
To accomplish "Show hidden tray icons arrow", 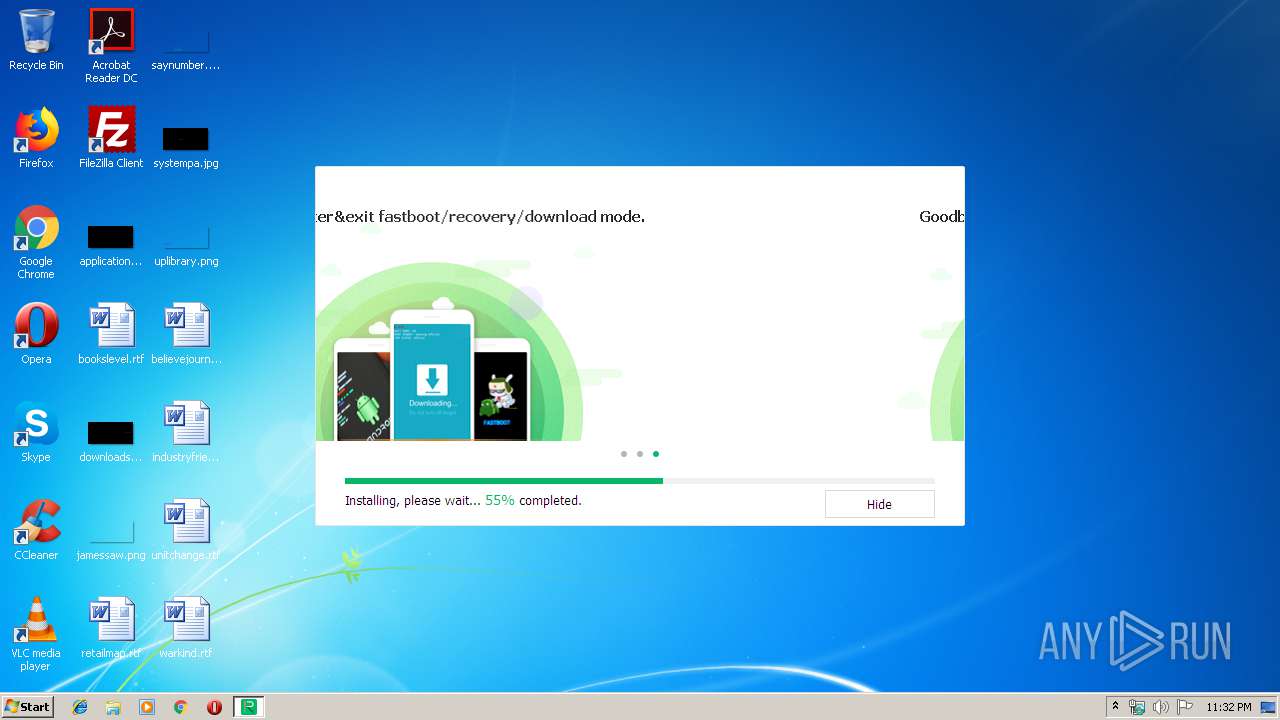I will [1115, 707].
